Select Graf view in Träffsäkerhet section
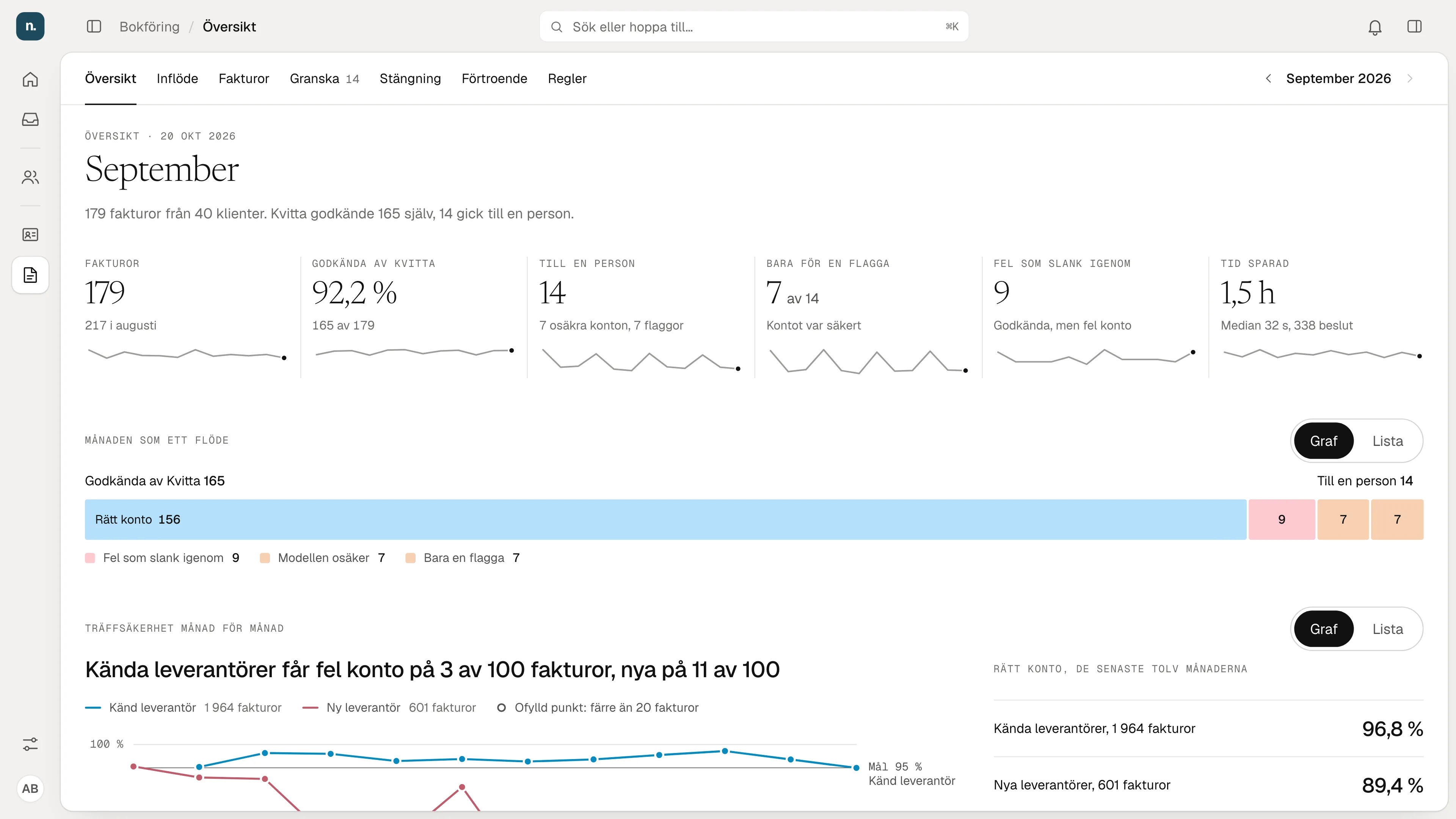Image resolution: width=1456 pixels, height=819 pixels. click(x=1323, y=629)
